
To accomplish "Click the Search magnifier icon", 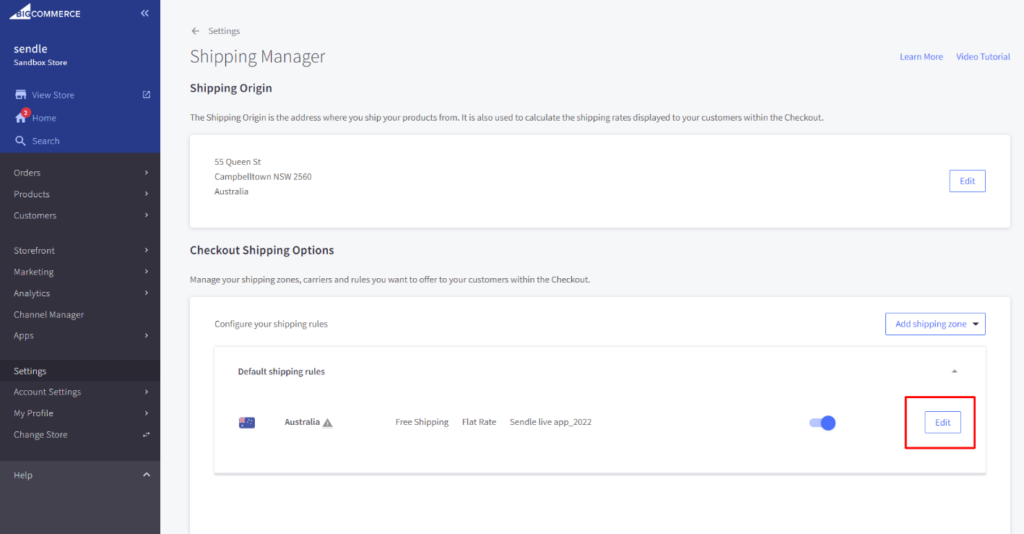I will click(x=20, y=141).
